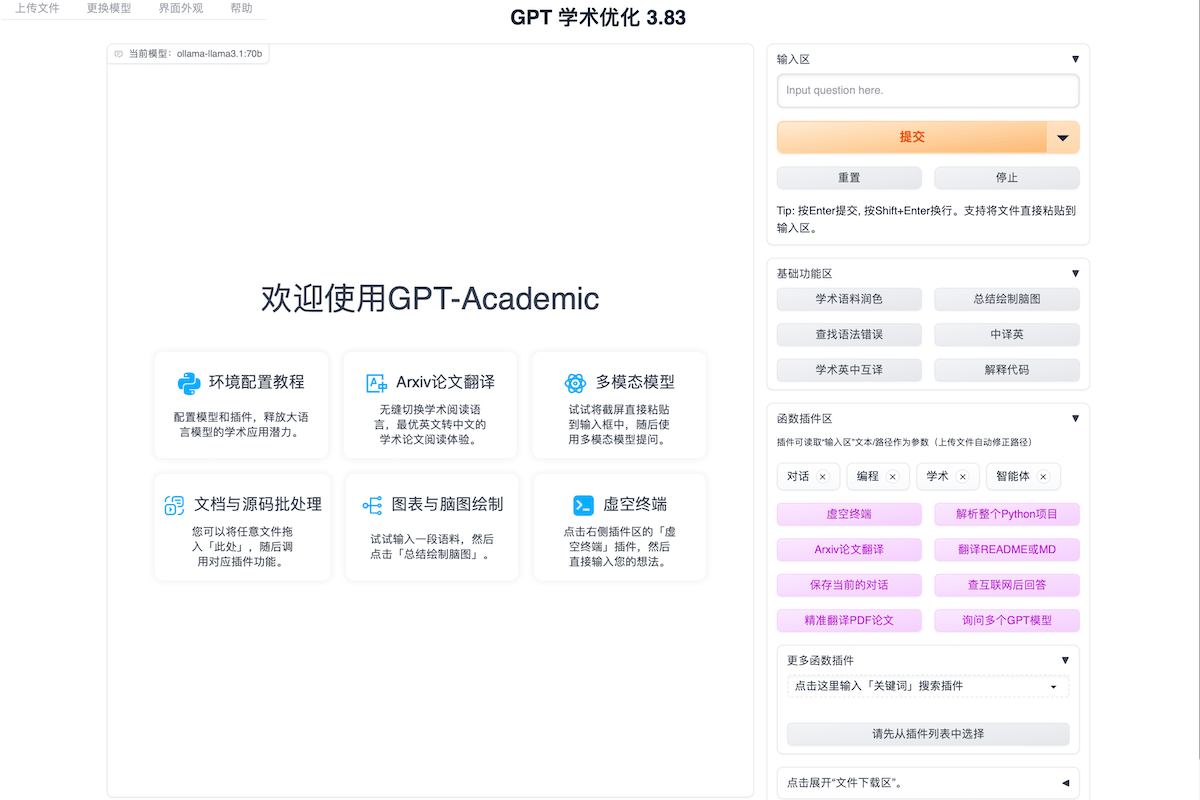Viewport: 1200px width, 800px height.
Task: Click the translate icon beside Arxiv论文翻译
Action: tap(377, 382)
